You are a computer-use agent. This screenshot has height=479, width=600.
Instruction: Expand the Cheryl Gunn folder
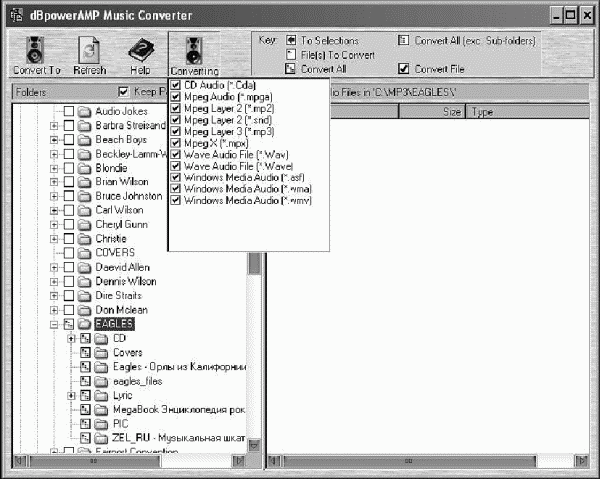pos(54,225)
